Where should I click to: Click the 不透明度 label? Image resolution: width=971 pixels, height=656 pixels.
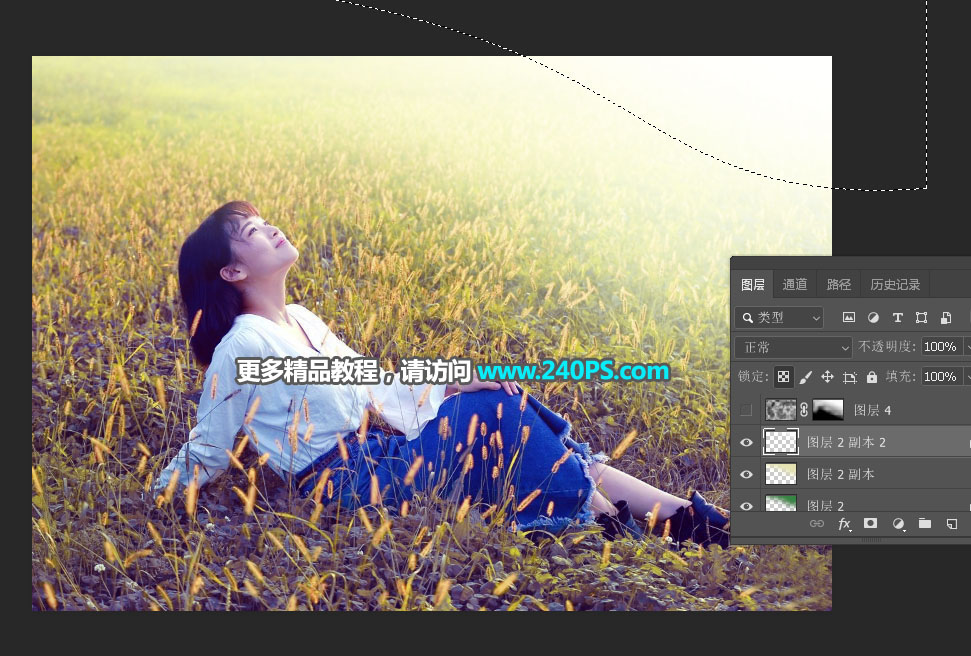point(886,347)
